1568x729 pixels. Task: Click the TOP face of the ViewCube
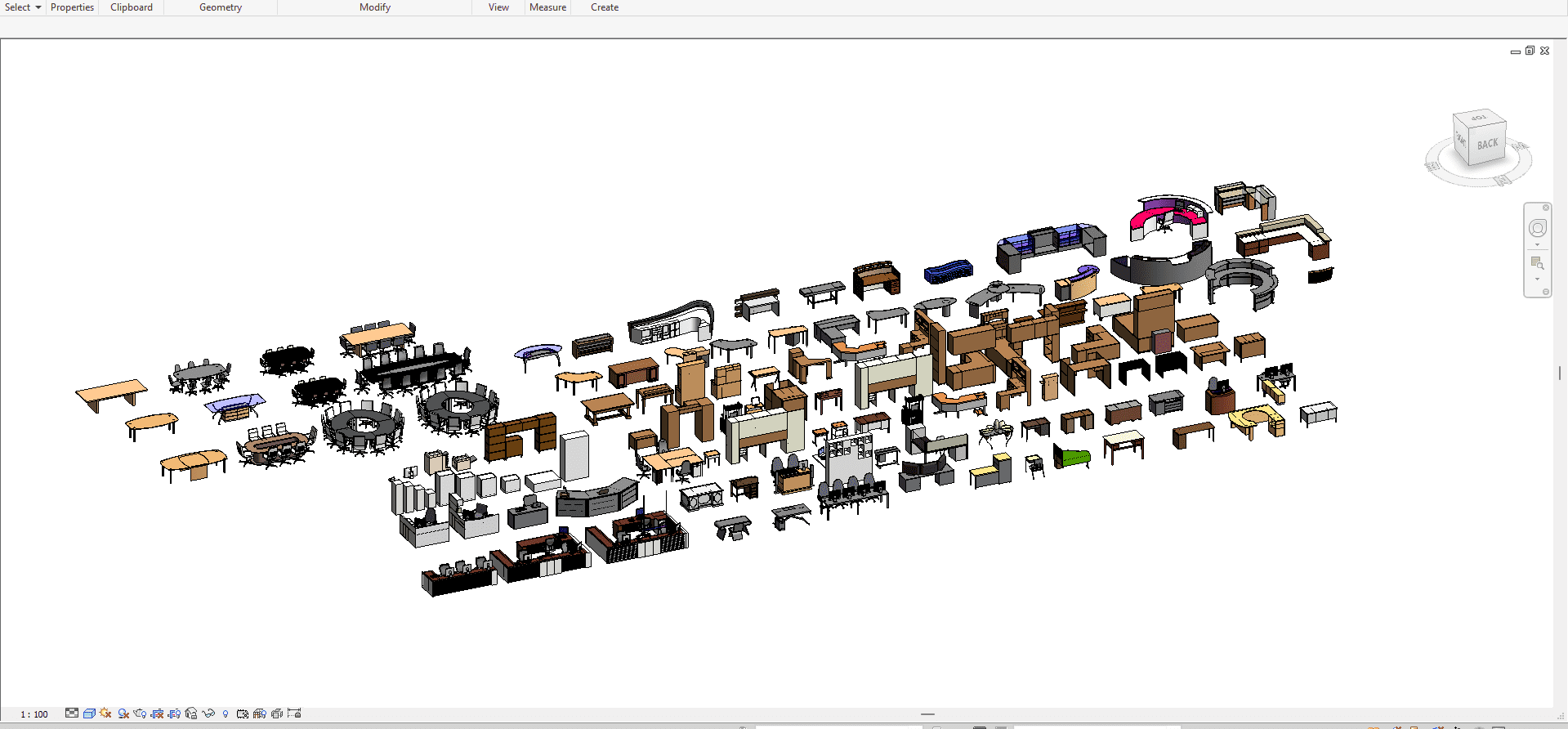pyautogui.click(x=1479, y=119)
